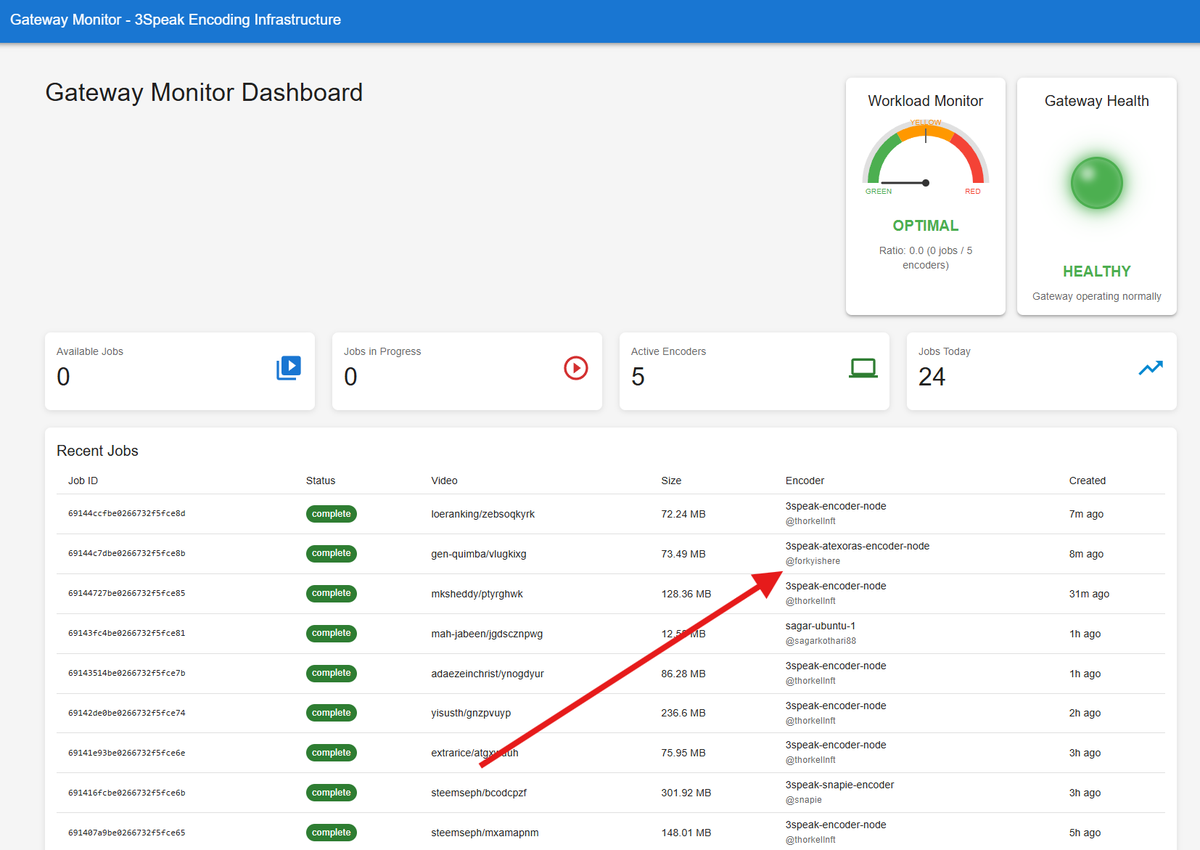Click the 148.01 MB size value

click(686, 833)
